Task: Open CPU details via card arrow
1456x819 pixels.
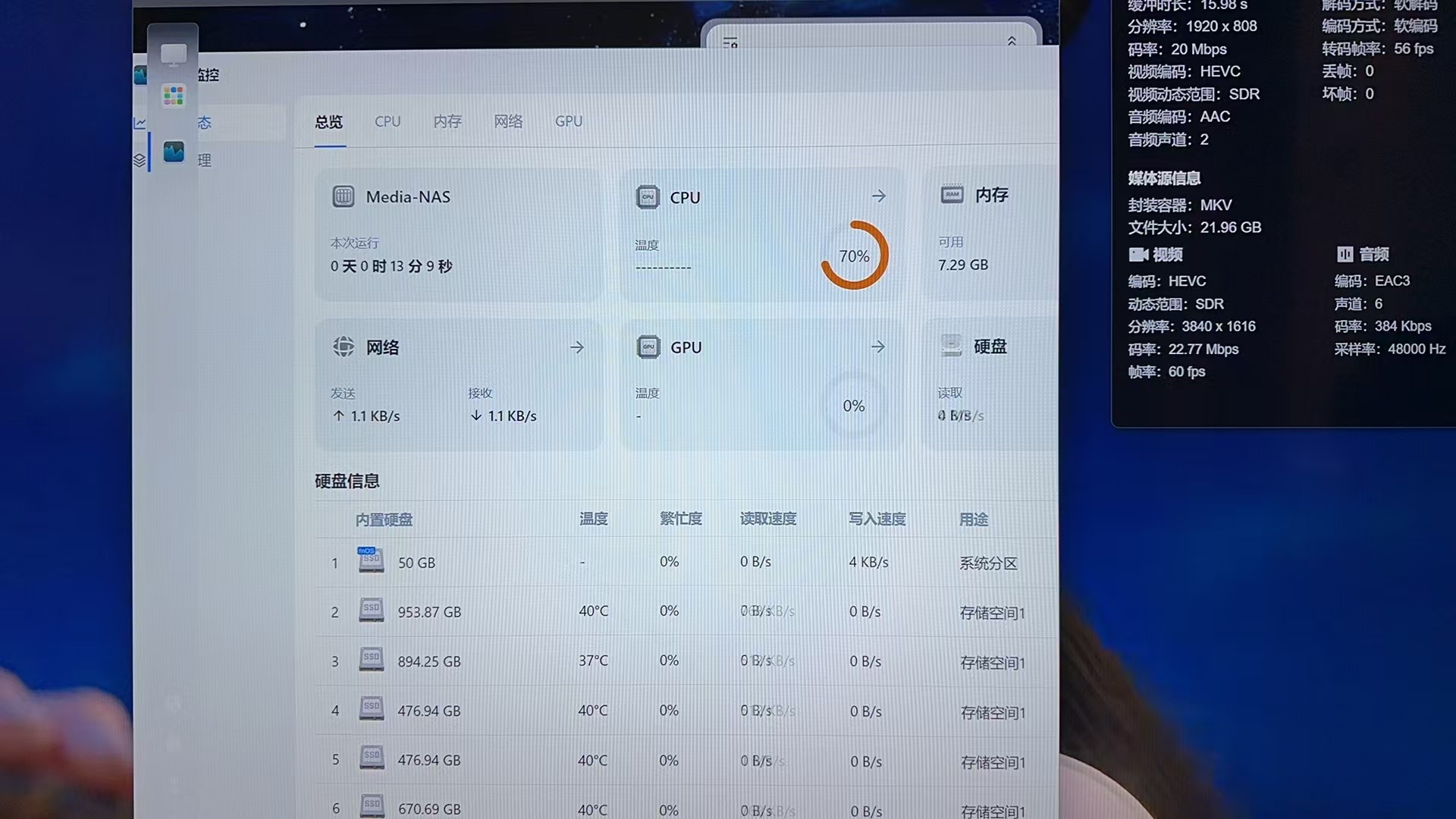Action: coord(879,196)
